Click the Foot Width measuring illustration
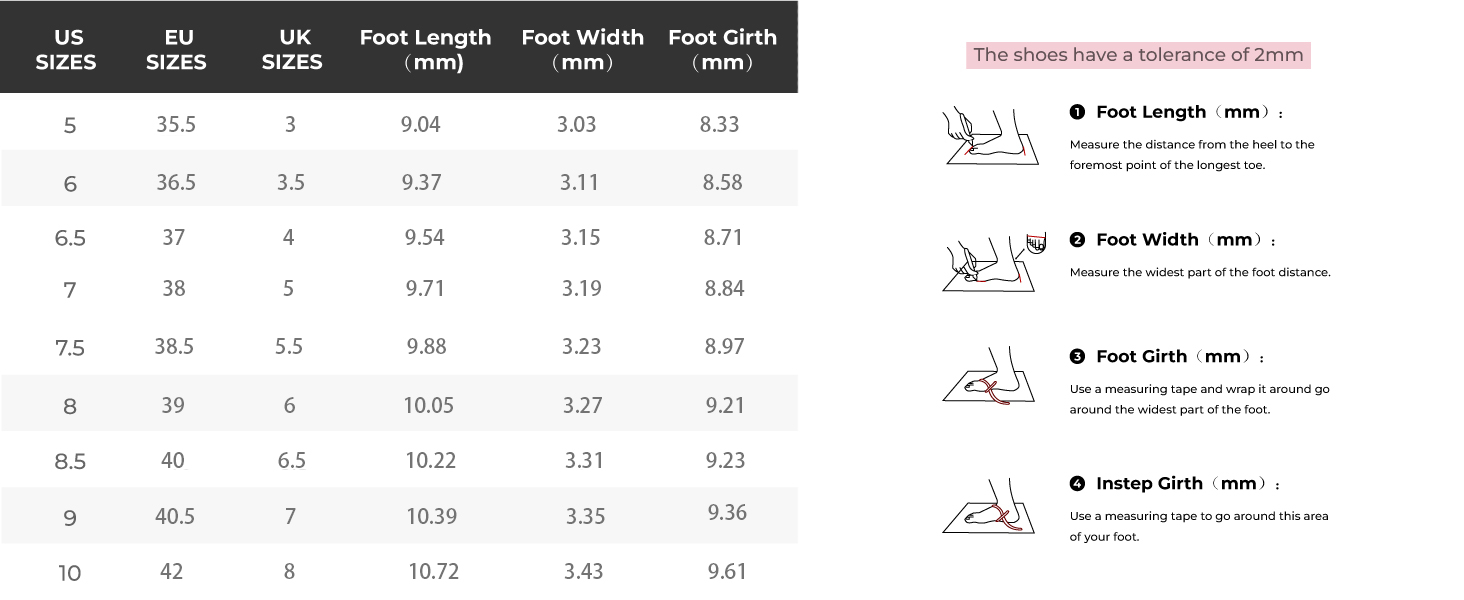 tap(993, 263)
